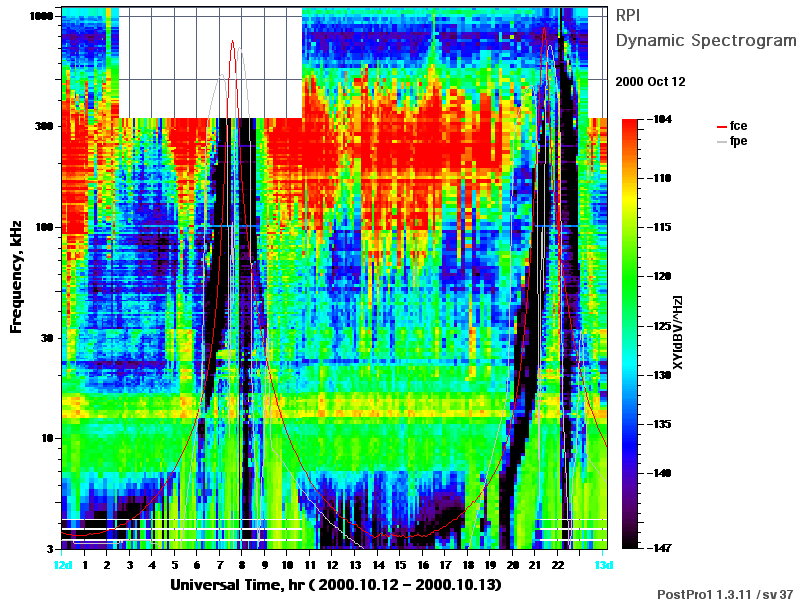Click the 13d end marker on time axis

point(604,565)
